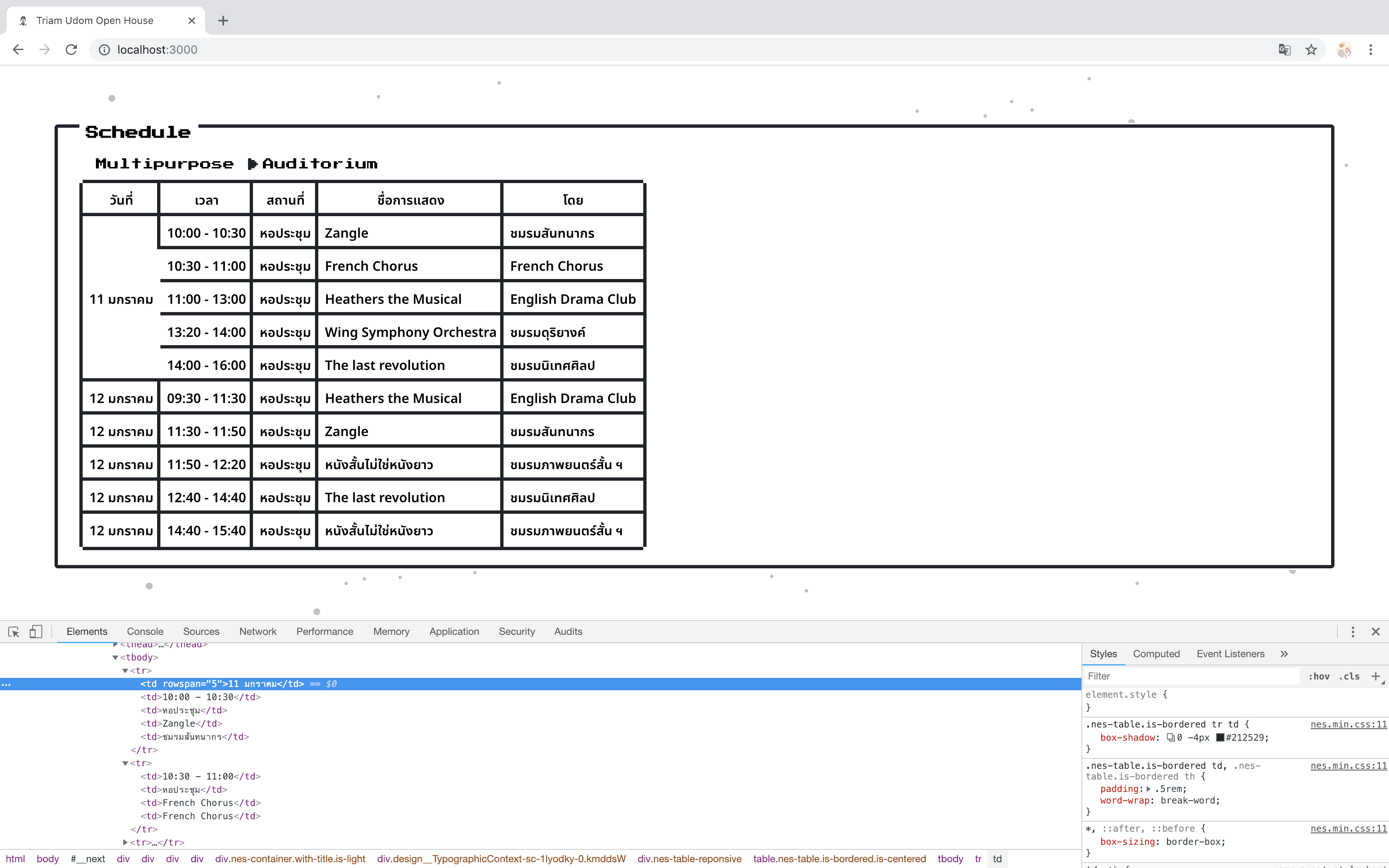Activate the inspect element picker
The image size is (1389, 868).
pyautogui.click(x=14, y=632)
